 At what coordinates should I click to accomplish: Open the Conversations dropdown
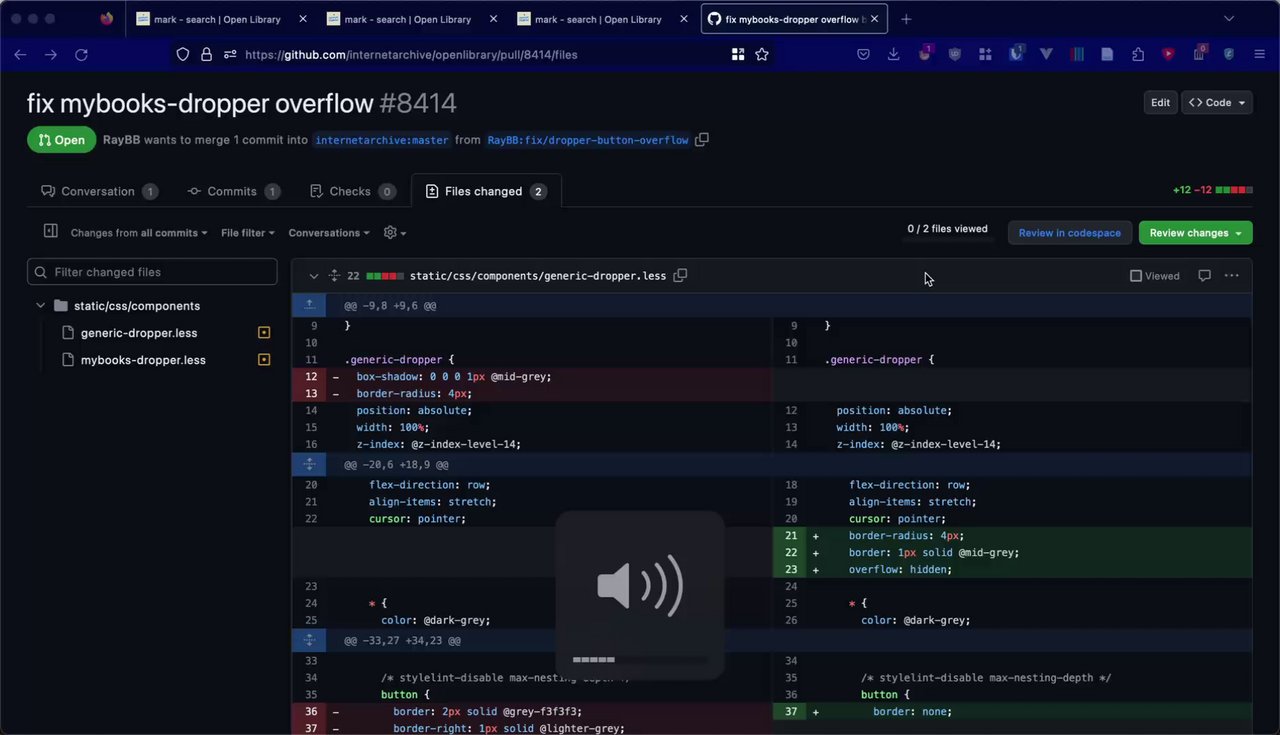(329, 233)
